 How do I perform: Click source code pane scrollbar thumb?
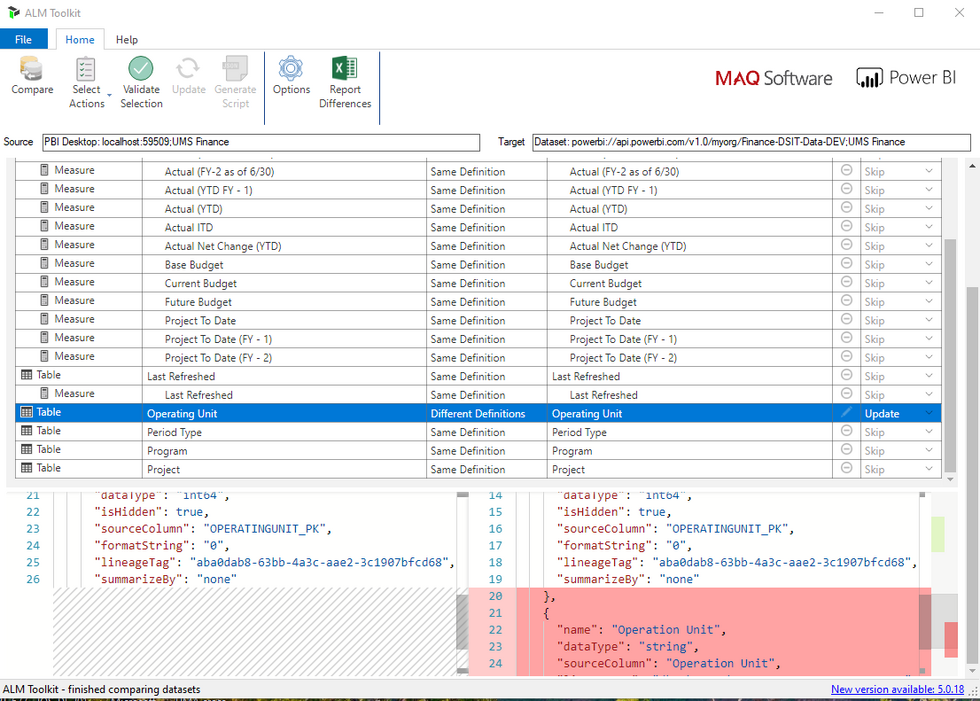click(x=462, y=622)
